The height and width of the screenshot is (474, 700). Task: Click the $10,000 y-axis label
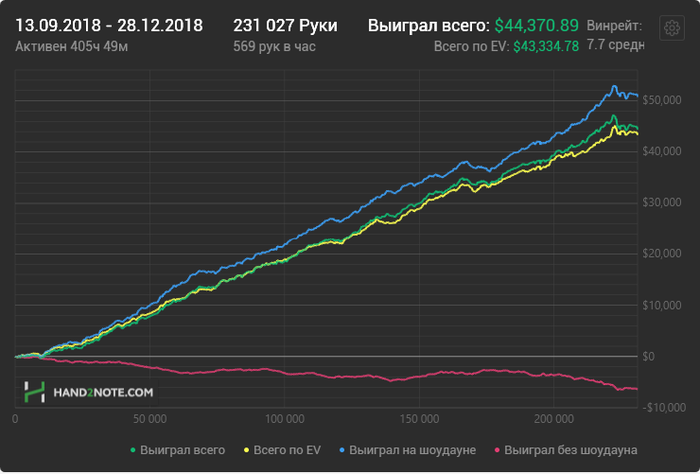pyautogui.click(x=662, y=305)
